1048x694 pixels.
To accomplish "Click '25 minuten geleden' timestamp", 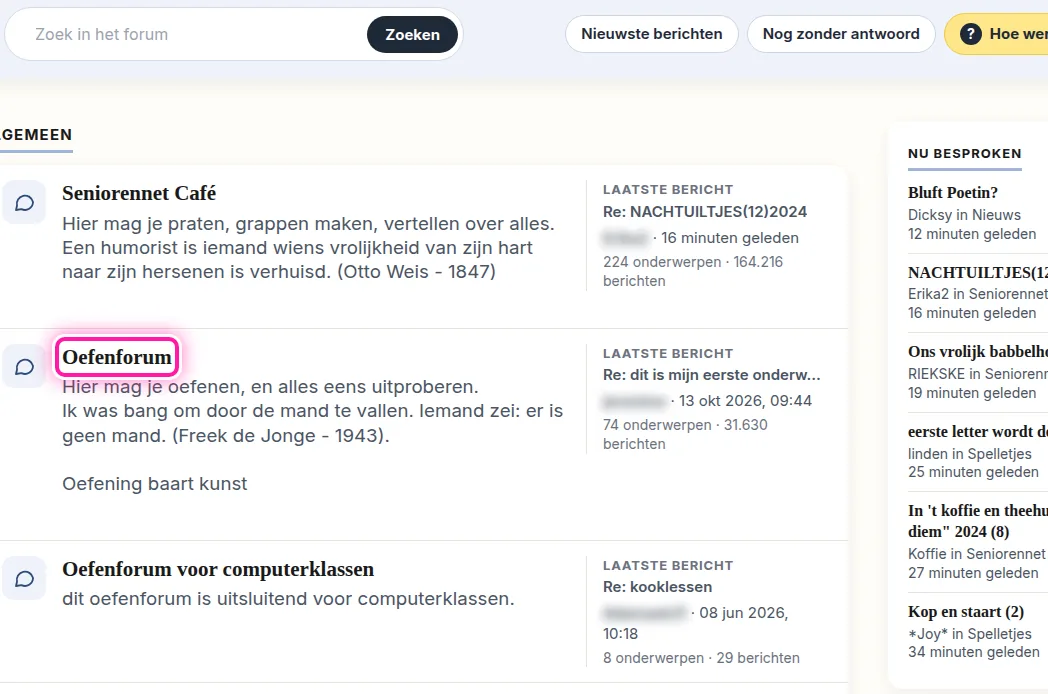I will point(972,472).
